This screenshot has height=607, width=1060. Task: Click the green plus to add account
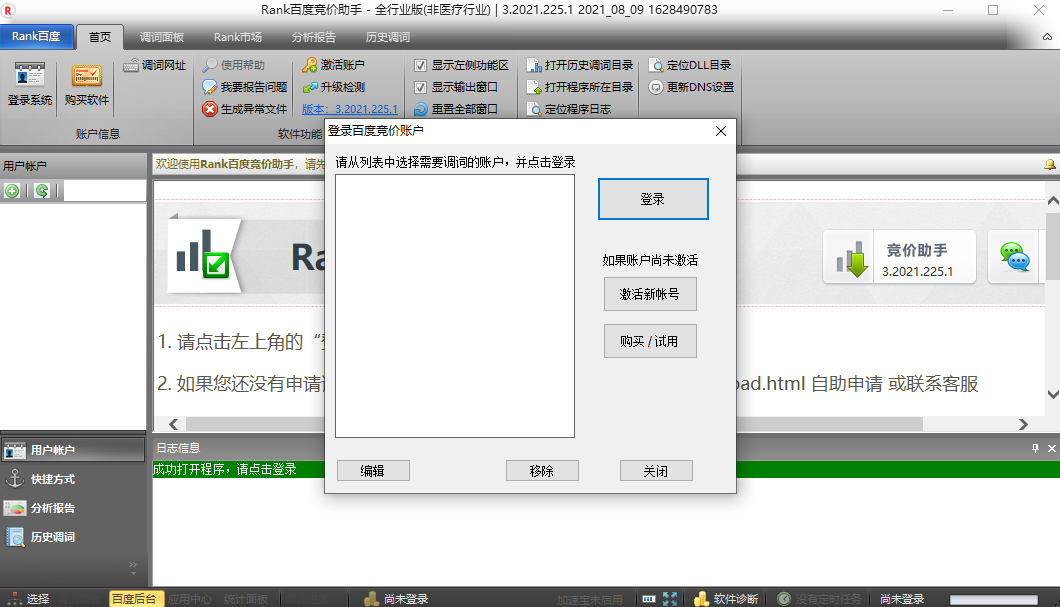pyautogui.click(x=12, y=190)
